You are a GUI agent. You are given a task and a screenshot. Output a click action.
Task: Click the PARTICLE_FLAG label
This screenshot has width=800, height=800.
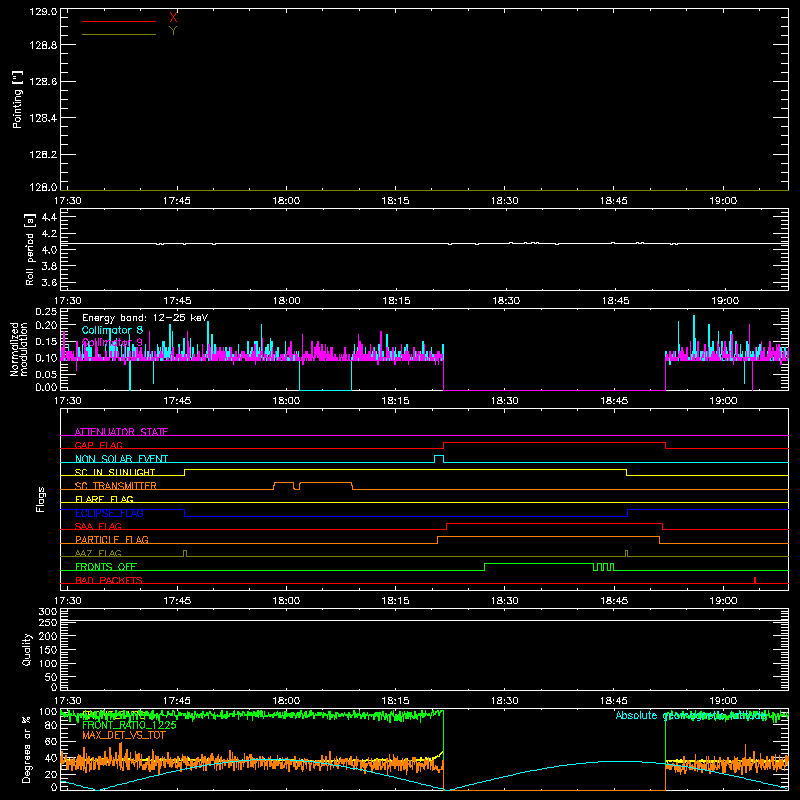pos(112,539)
